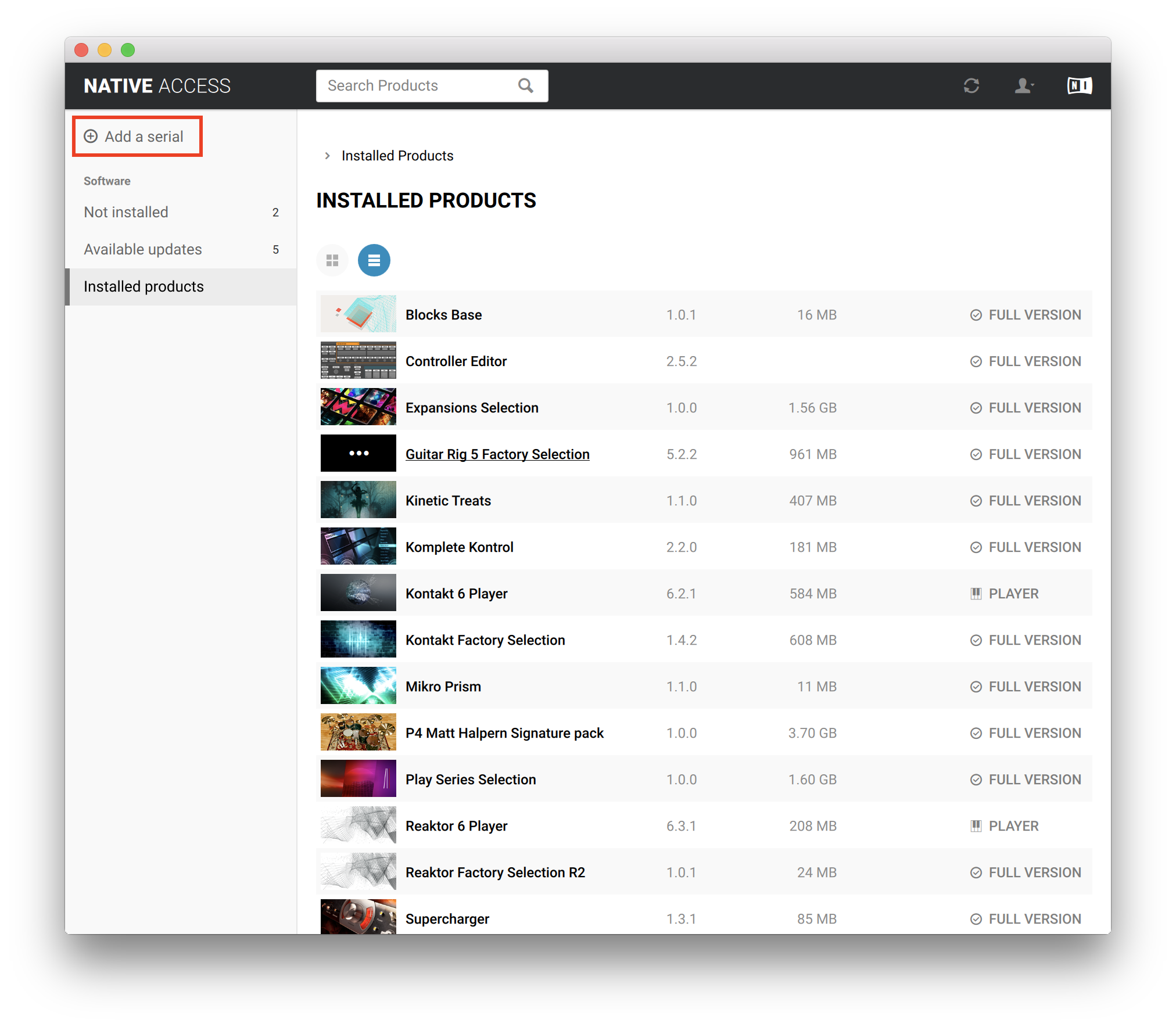
Task: Click the Player icon for Reaktor 6 Player
Action: click(976, 826)
